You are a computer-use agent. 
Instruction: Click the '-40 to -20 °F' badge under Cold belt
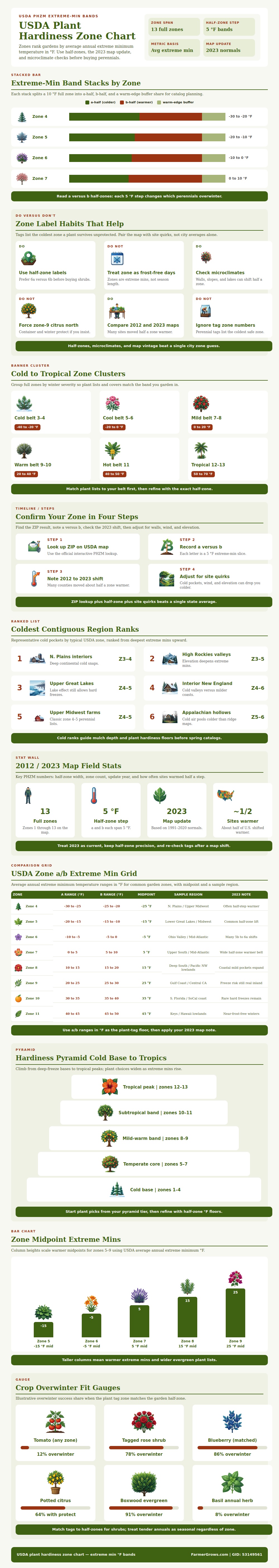[27, 427]
